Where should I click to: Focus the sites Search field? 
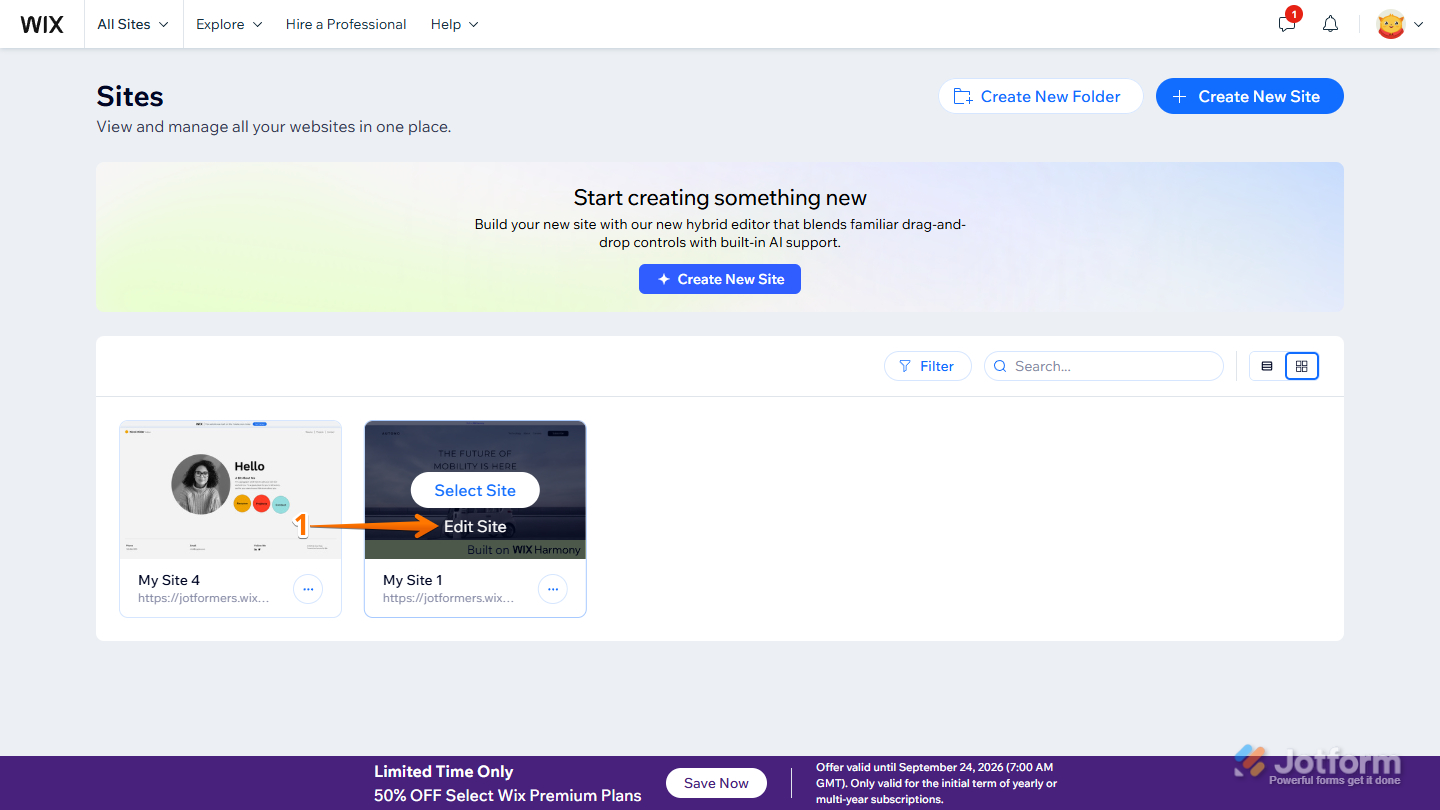tap(1104, 366)
